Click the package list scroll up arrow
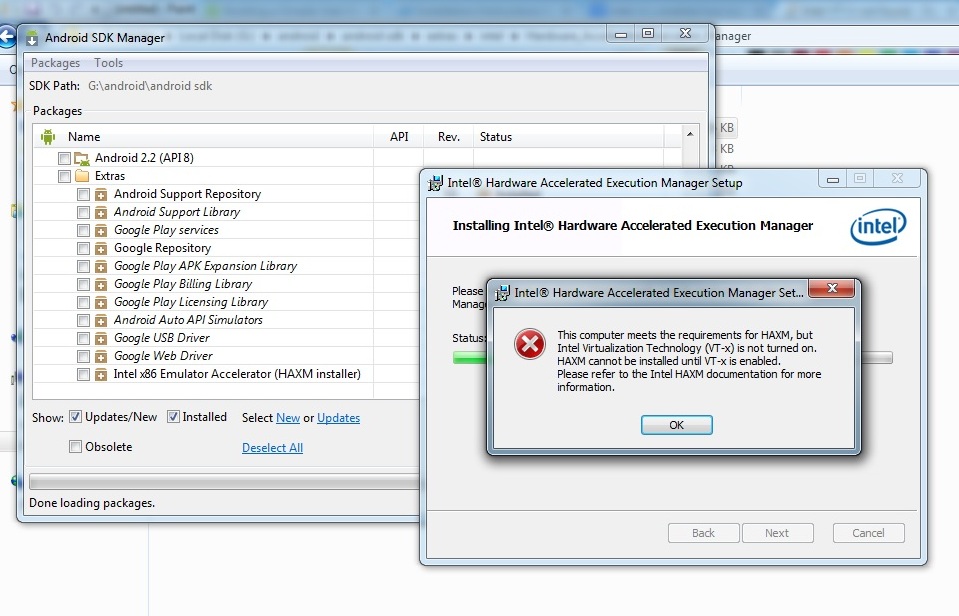Viewport: 959px width, 616px height. point(690,135)
